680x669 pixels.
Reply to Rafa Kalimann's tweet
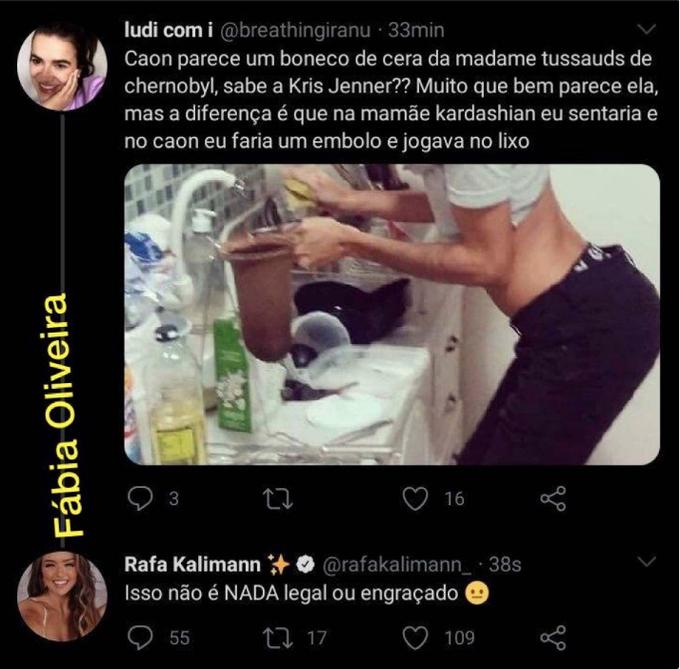click(x=143, y=637)
